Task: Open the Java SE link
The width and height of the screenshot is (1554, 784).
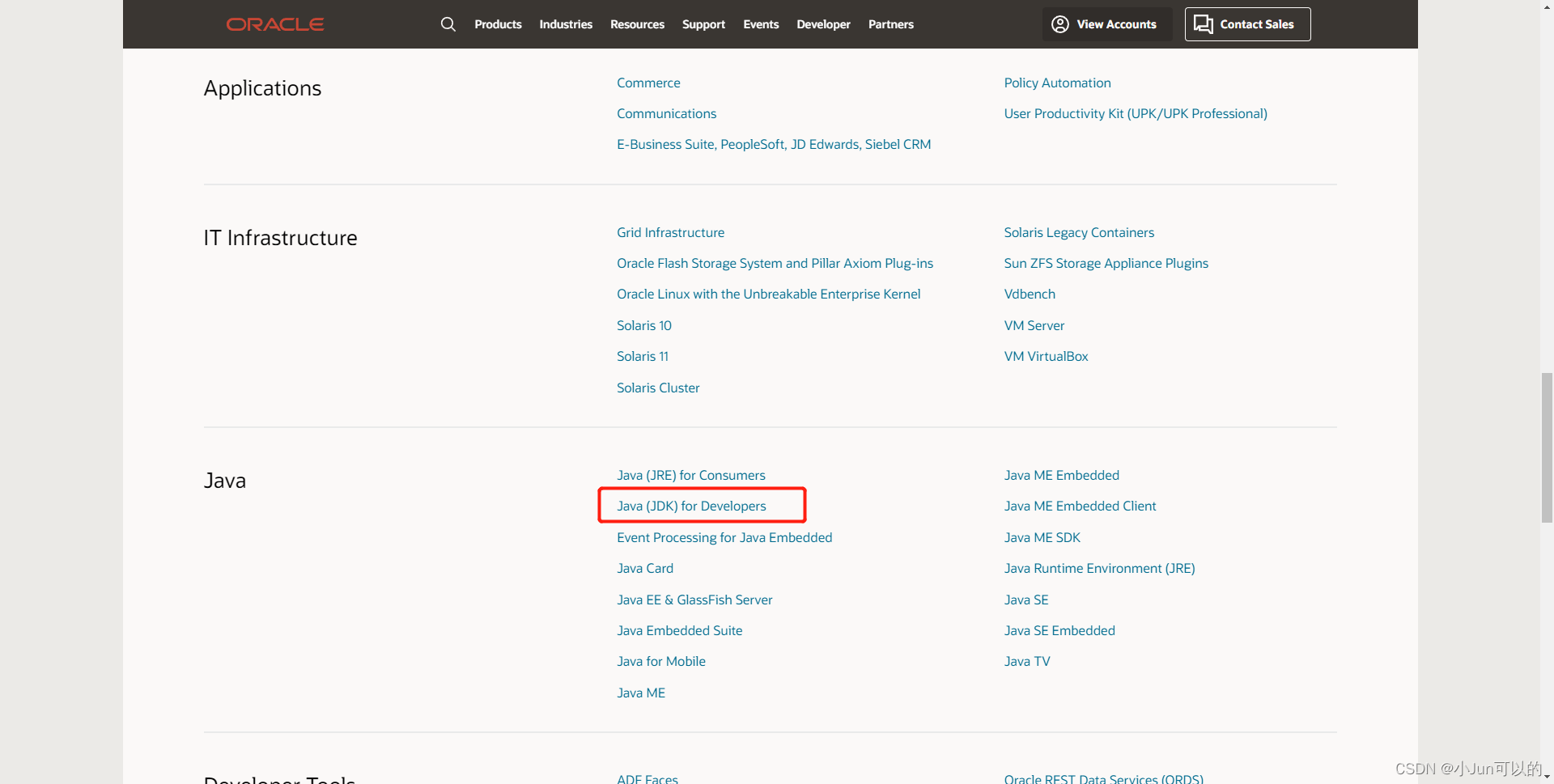Action: [x=1026, y=600]
